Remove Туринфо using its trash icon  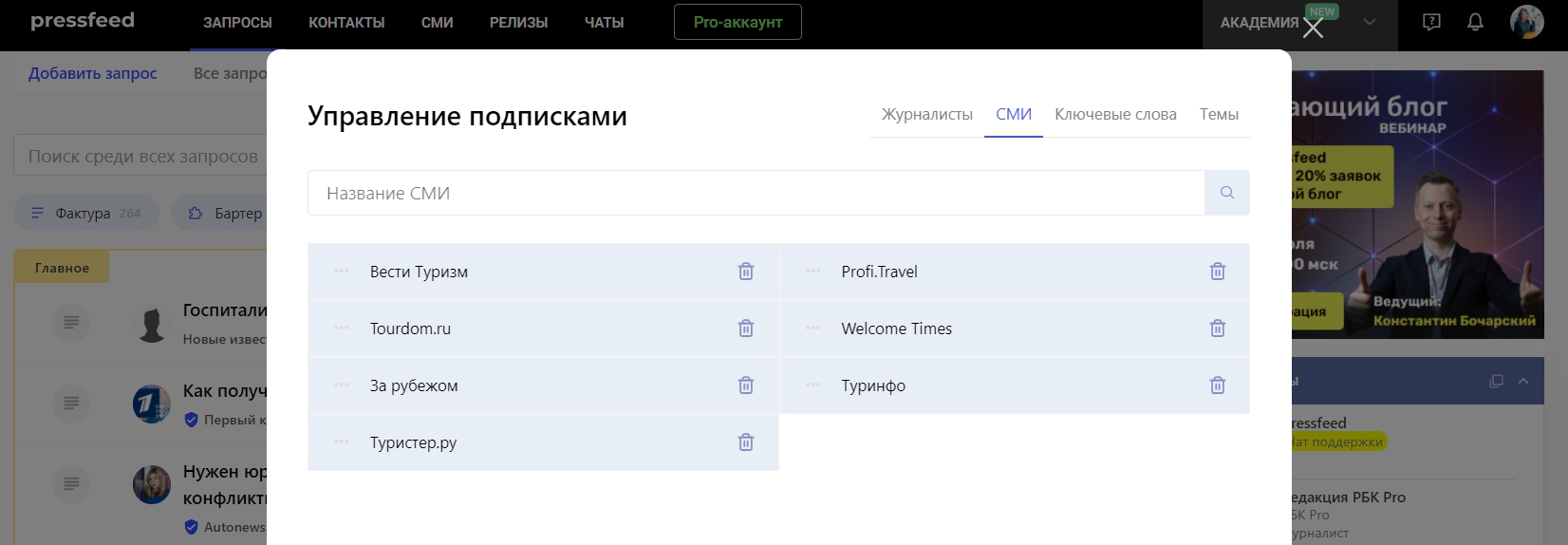(1217, 385)
